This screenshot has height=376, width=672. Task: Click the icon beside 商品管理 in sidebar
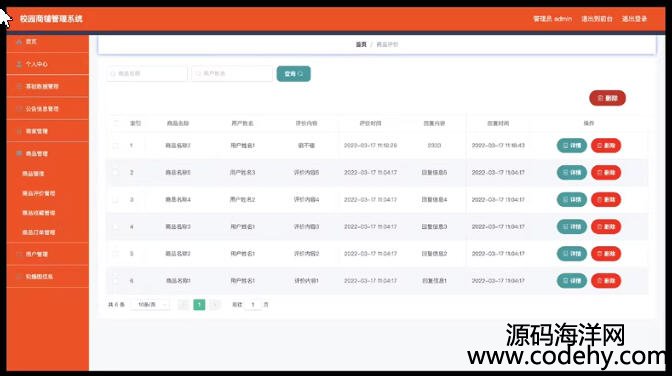19,153
